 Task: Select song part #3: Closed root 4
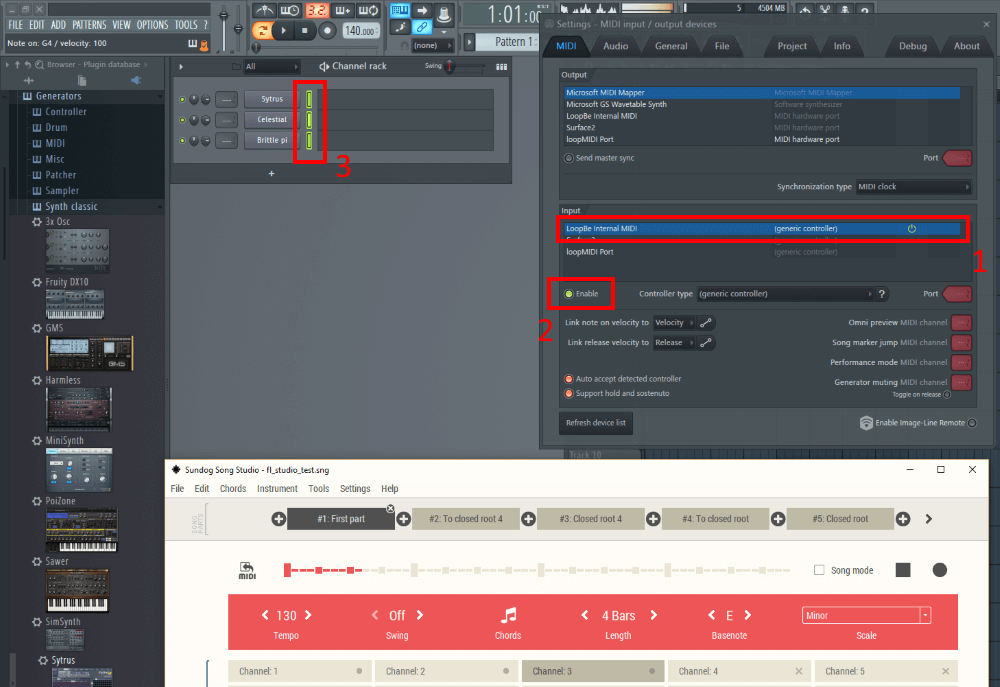(x=590, y=518)
